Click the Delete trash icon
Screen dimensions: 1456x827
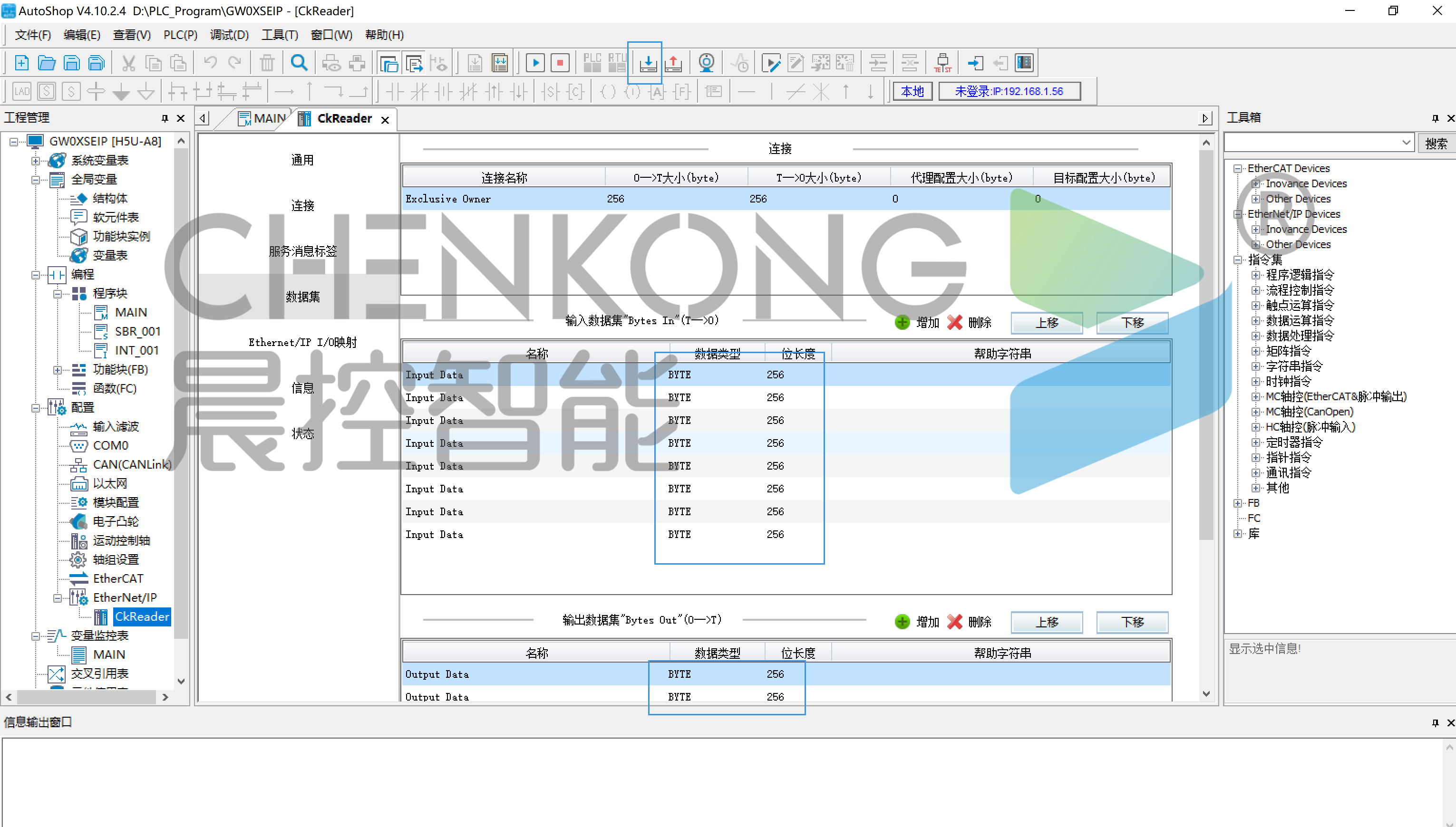(267, 63)
